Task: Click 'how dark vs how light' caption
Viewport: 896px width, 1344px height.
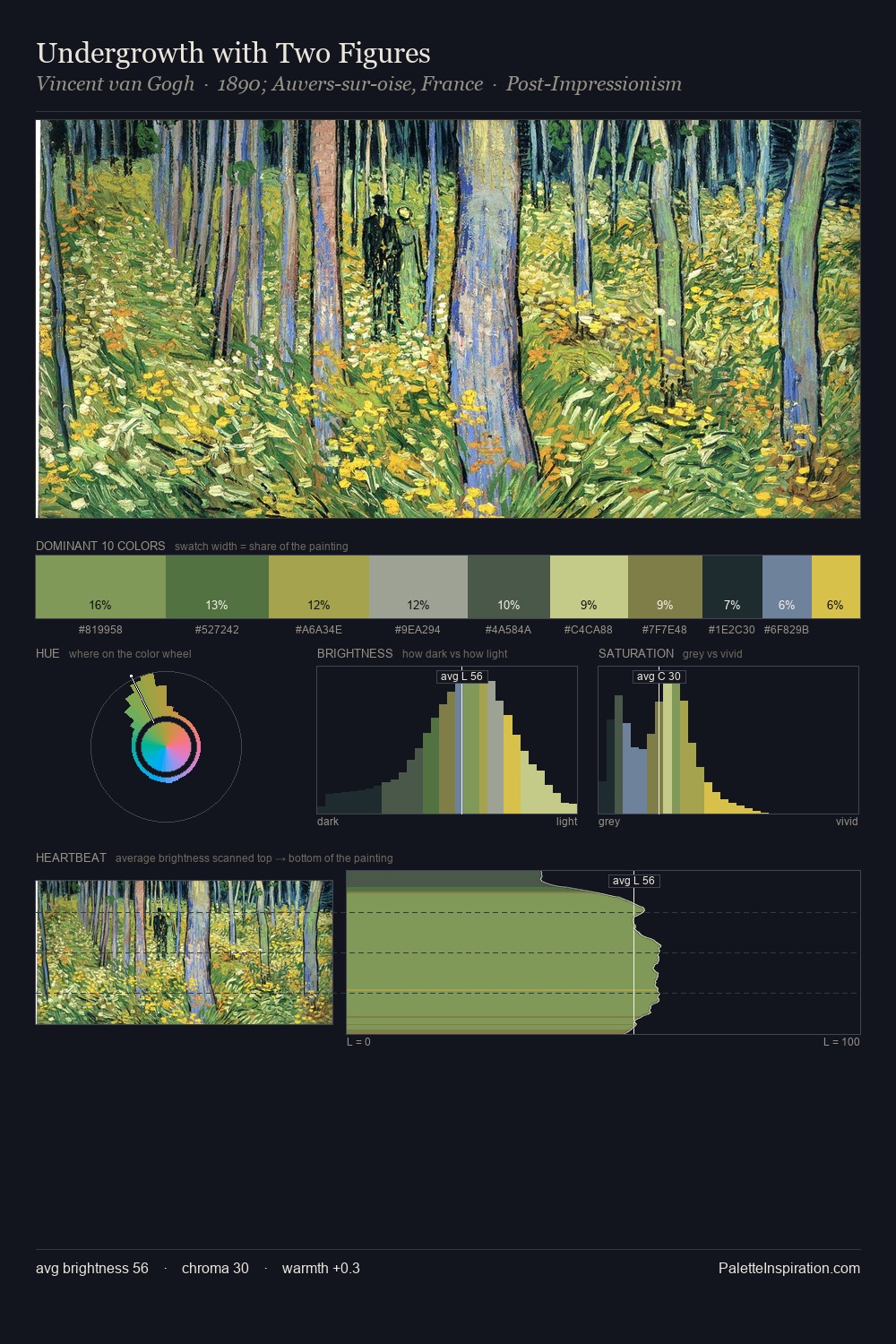Action: 455,654
